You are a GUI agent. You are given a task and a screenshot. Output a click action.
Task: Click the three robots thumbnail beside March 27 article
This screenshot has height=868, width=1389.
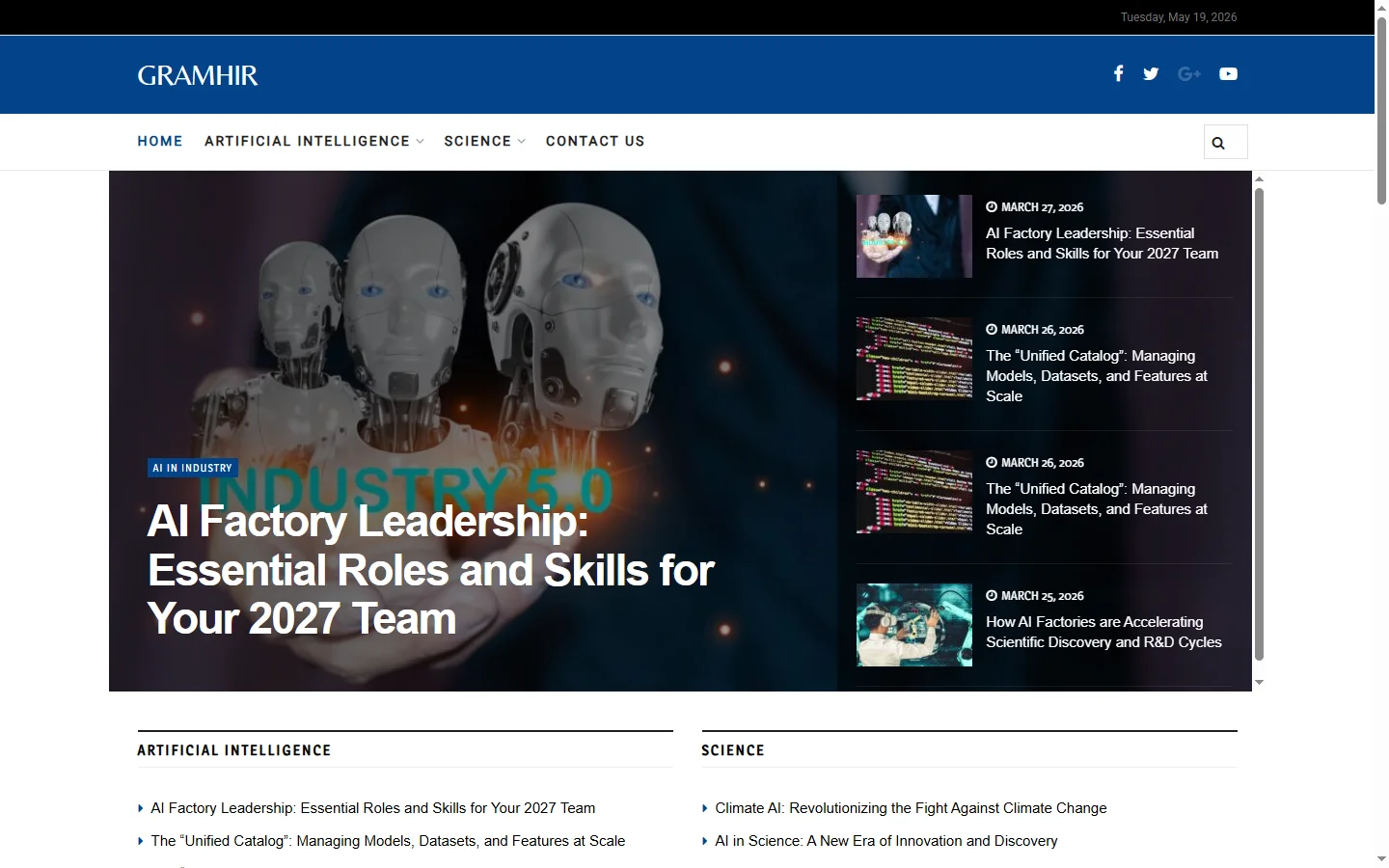point(914,236)
